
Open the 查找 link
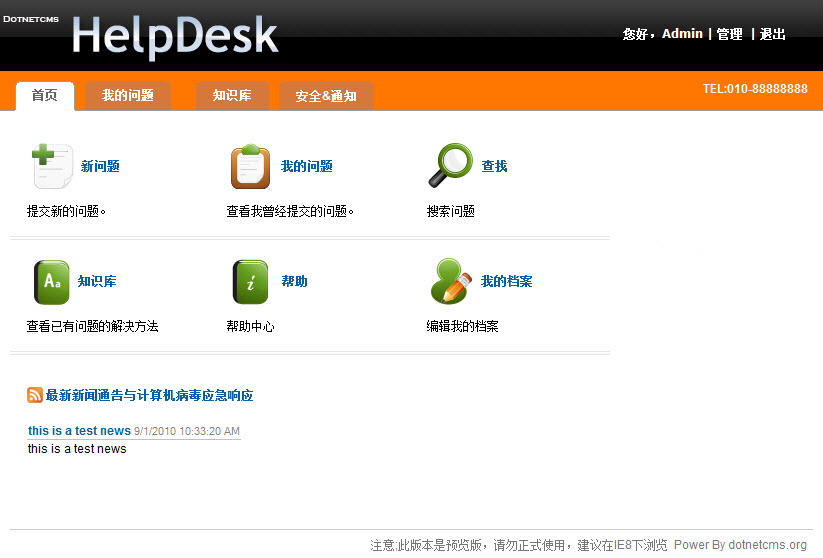(x=494, y=166)
